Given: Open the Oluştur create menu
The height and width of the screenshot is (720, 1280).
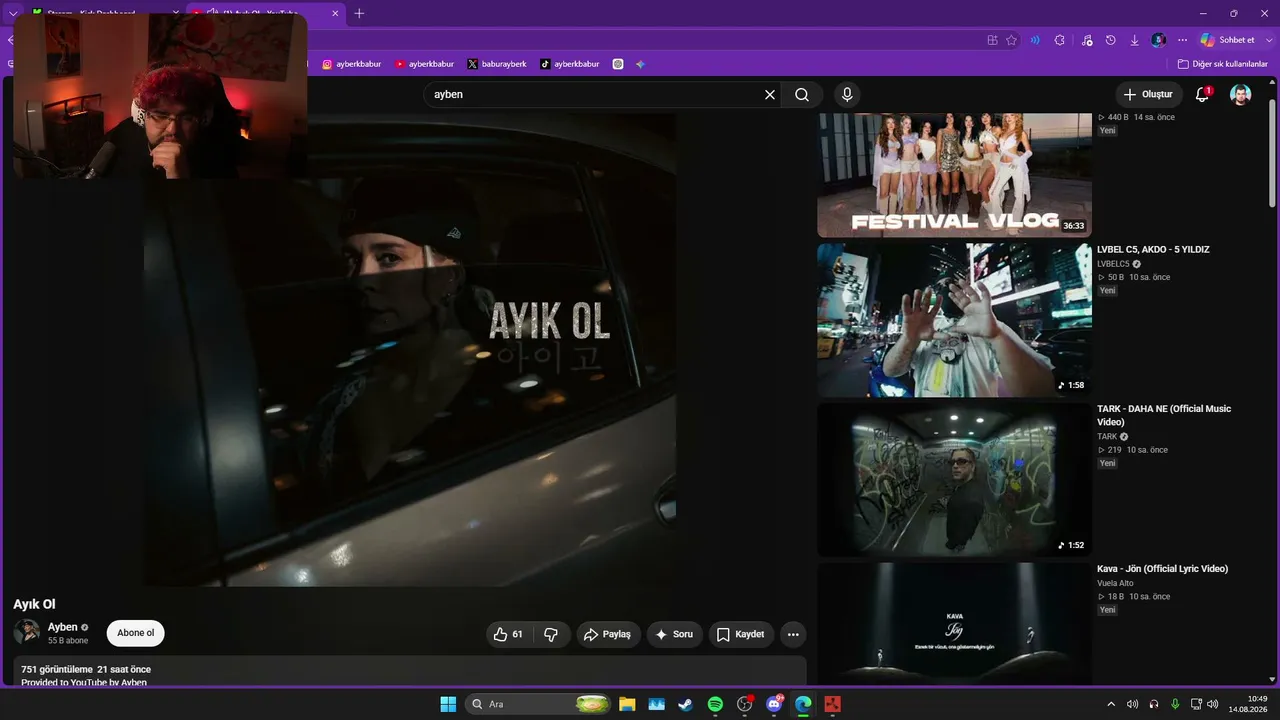Looking at the screenshot, I should (x=1148, y=95).
